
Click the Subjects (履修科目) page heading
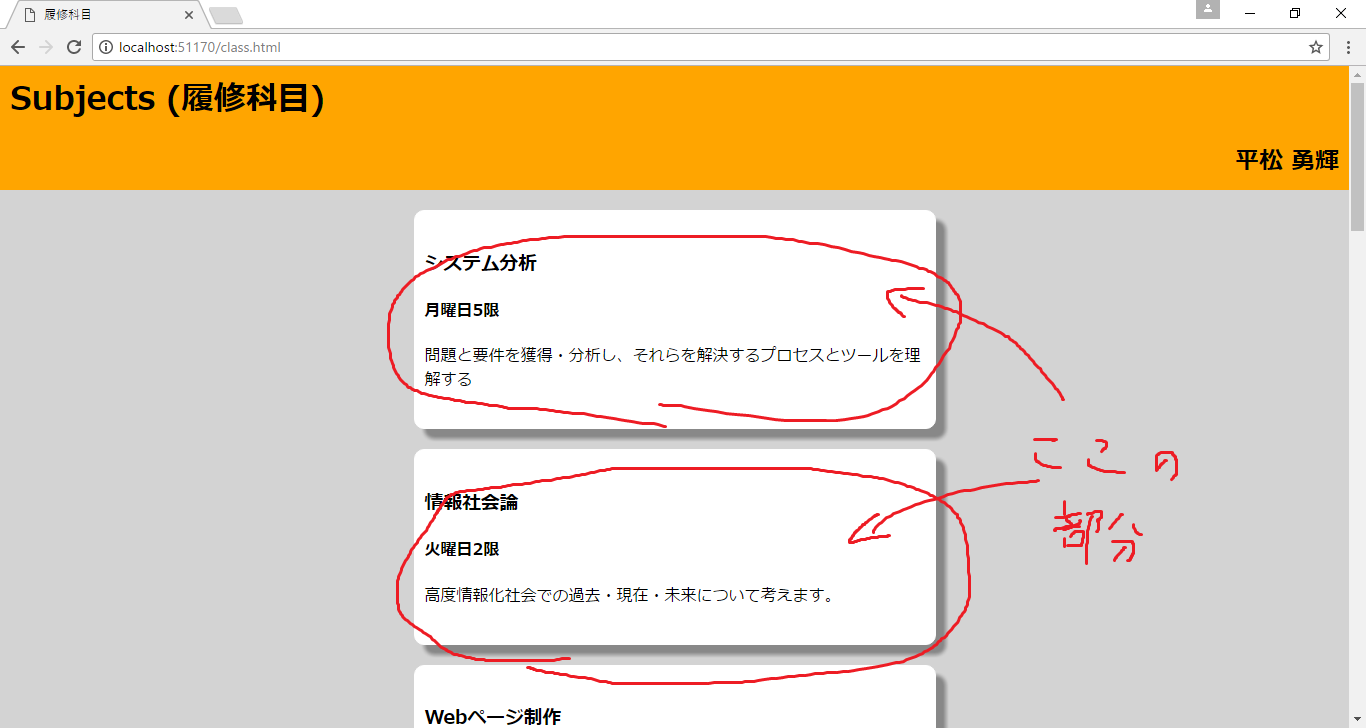[165, 99]
